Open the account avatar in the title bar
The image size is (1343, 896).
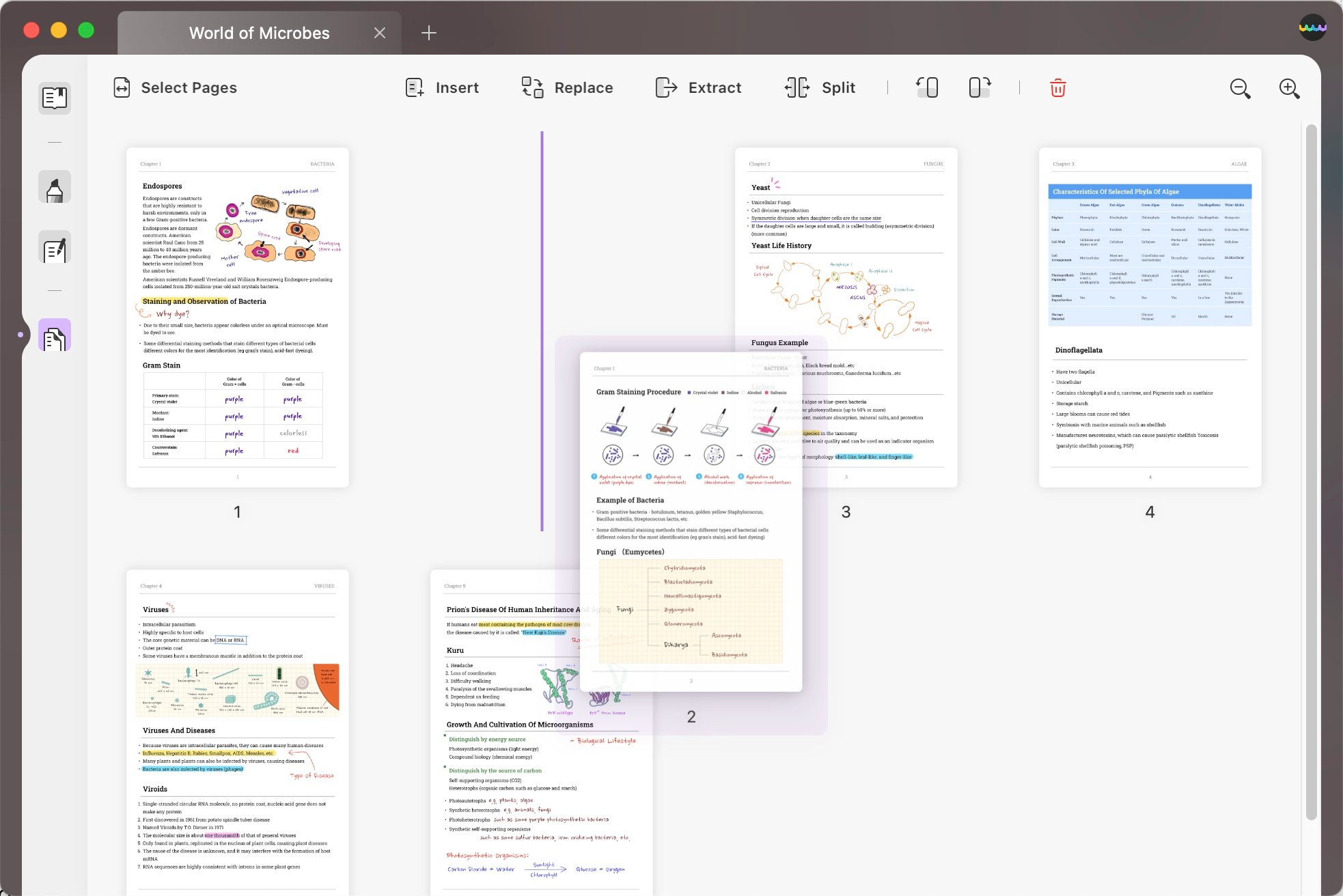[1312, 28]
